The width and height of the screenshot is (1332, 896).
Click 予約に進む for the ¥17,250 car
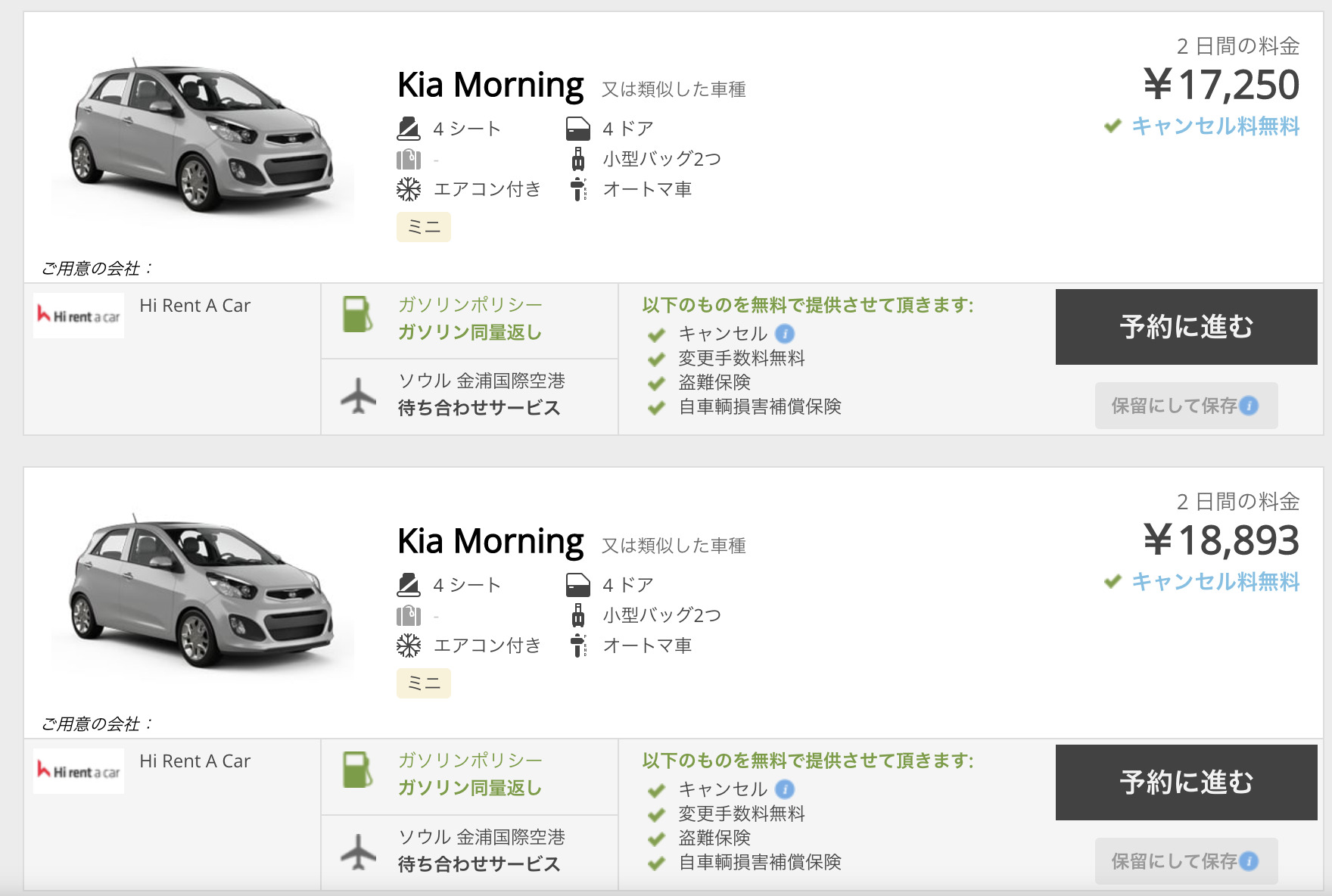click(x=1186, y=327)
